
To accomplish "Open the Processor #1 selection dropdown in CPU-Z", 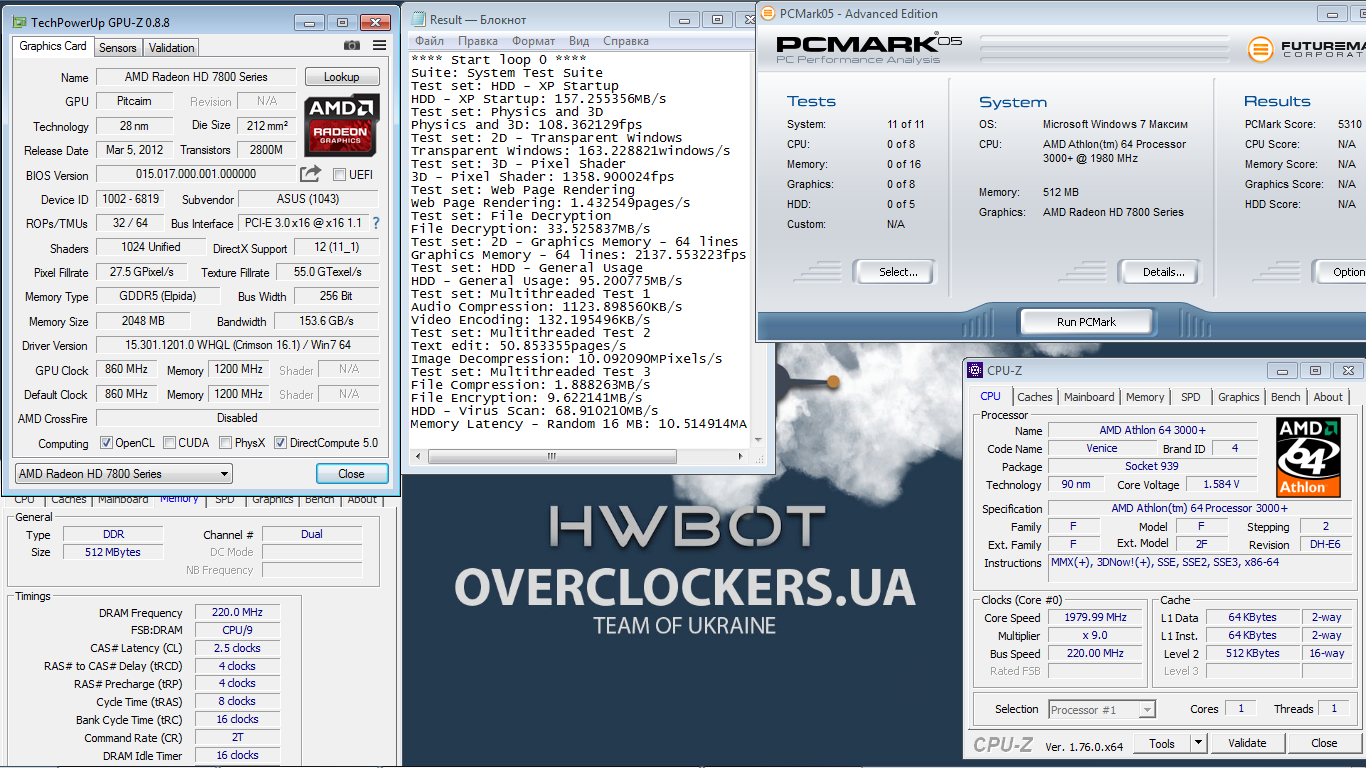I will (x=1102, y=709).
